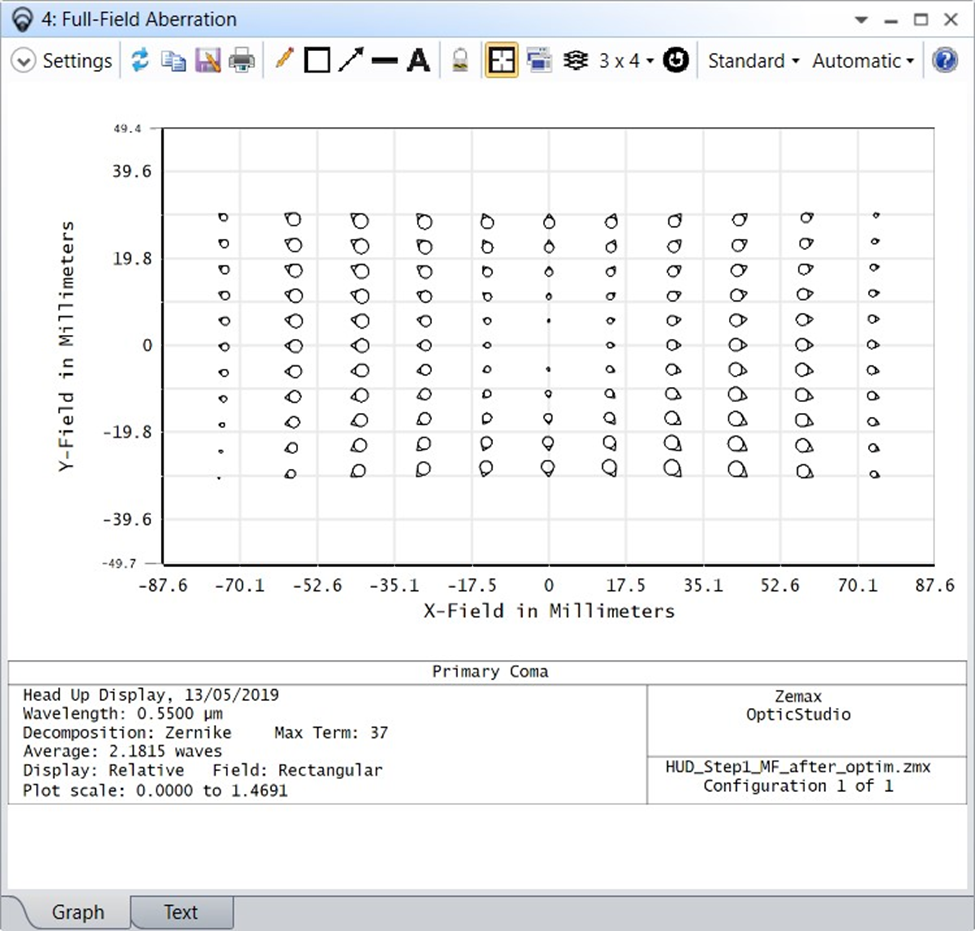Image resolution: width=975 pixels, height=931 pixels.
Task: Toggle the window lock icon
Action: [x=460, y=61]
